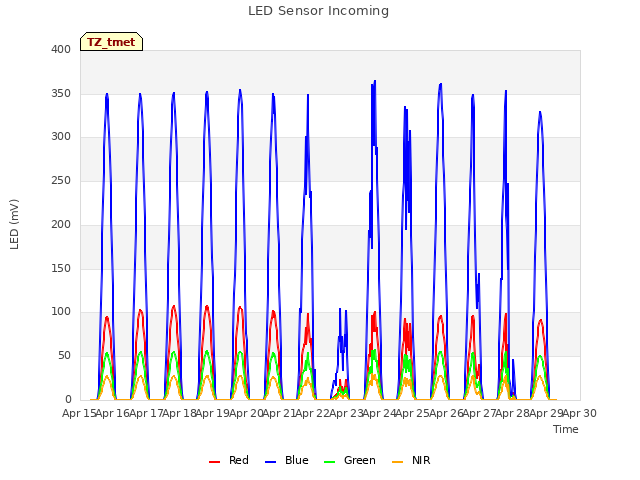Click the 200 y-axis tick label
Viewport: 640px width, 480px height.
click(61, 224)
